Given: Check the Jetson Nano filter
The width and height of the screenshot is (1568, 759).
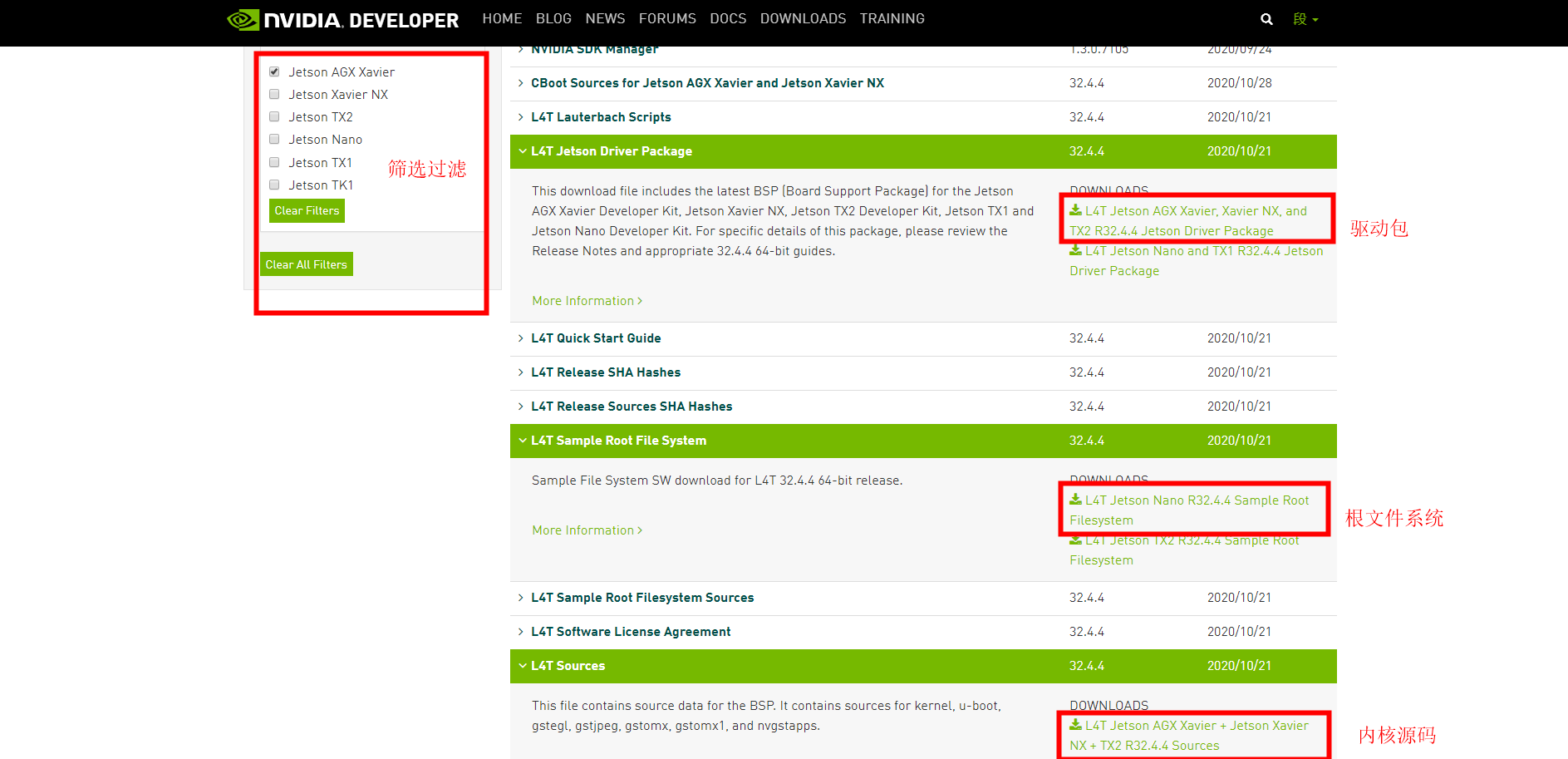Looking at the screenshot, I should 274,139.
